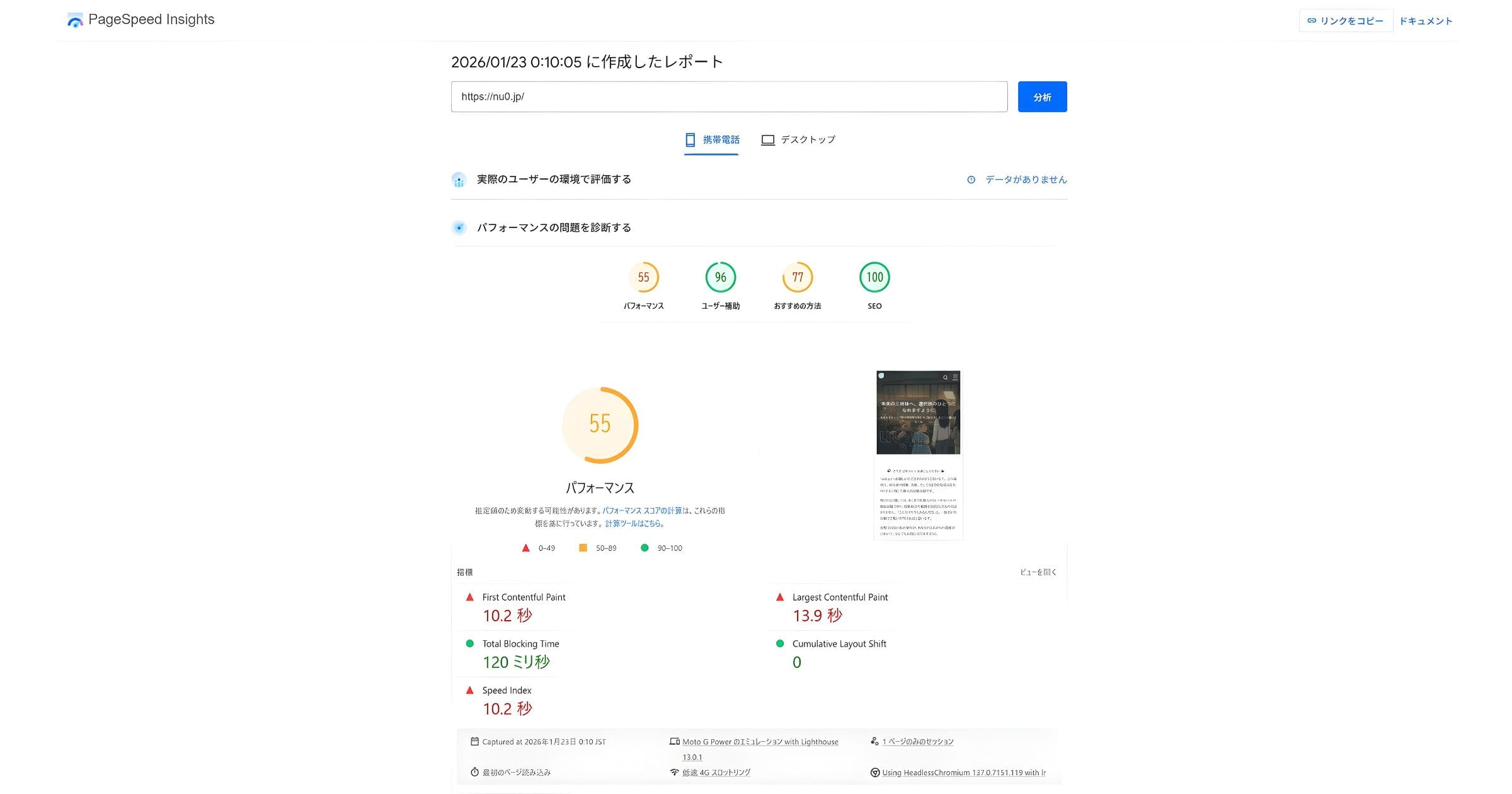Click the user environment evaluation icon
Image resolution: width=1512 pixels, height=794 pixels.
pyautogui.click(x=459, y=180)
